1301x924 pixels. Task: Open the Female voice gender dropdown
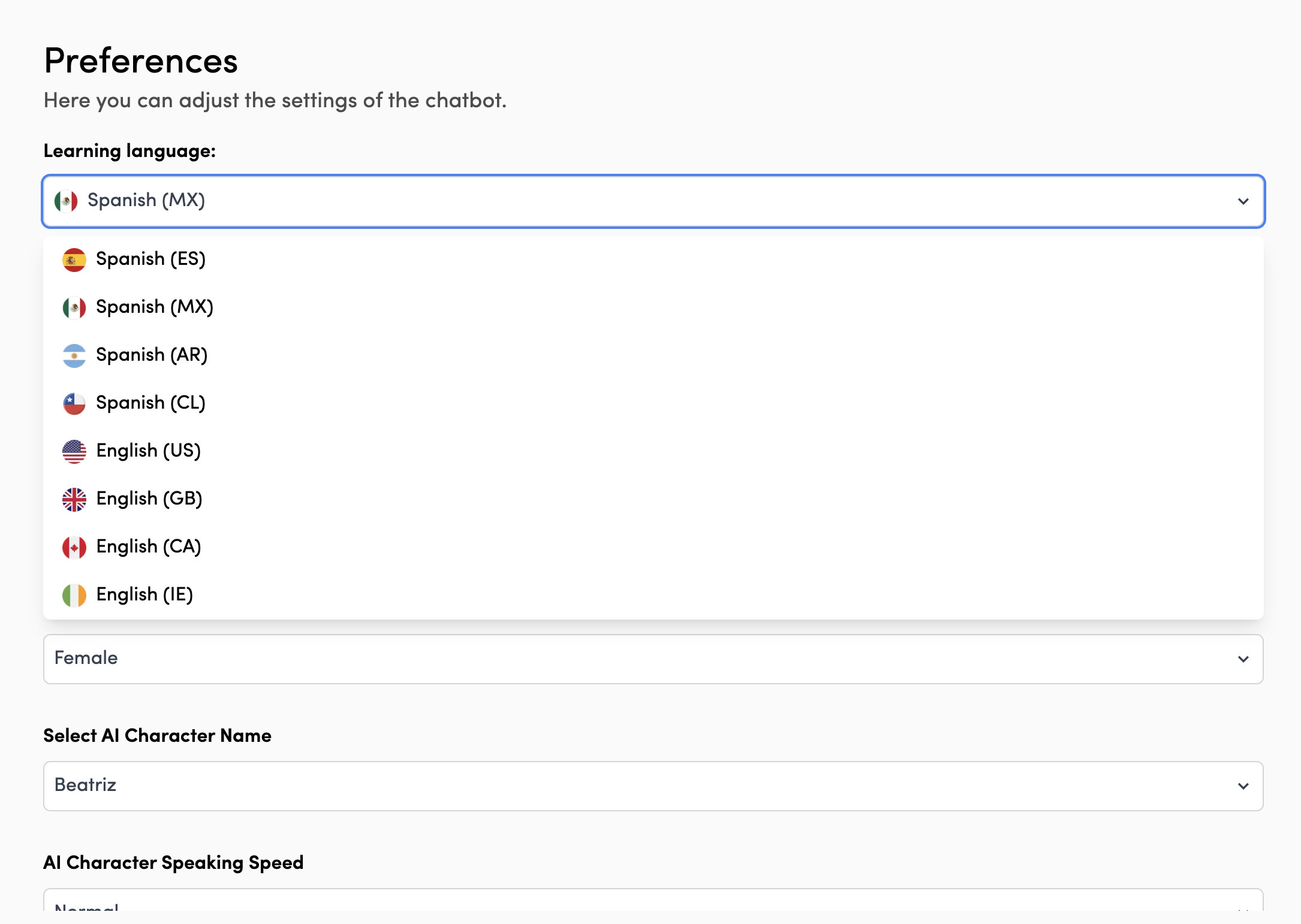pos(653,659)
